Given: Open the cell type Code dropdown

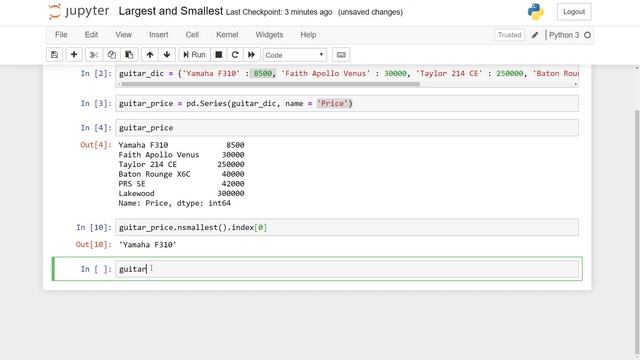Looking at the screenshot, I should pos(294,55).
